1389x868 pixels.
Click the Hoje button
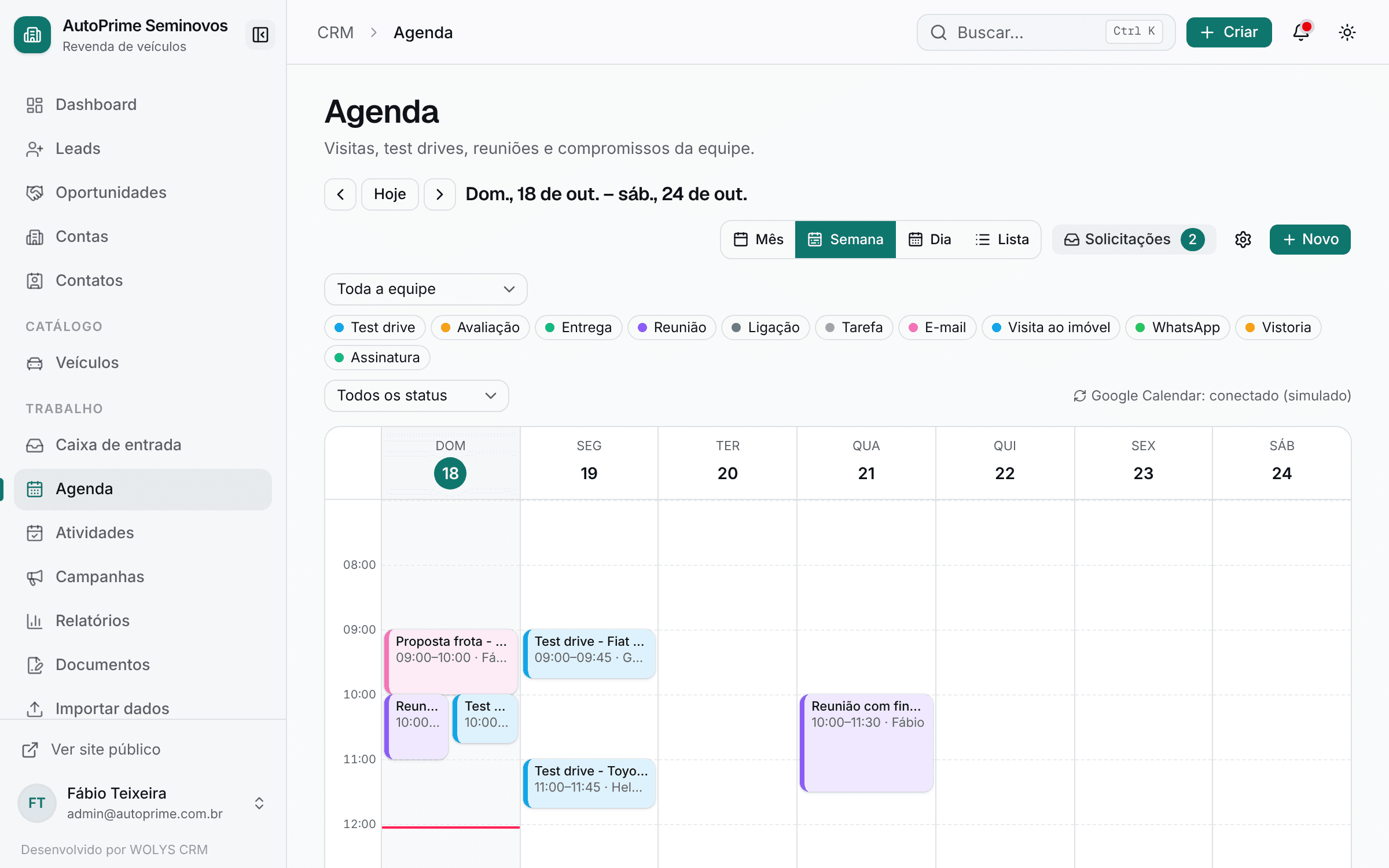click(390, 194)
